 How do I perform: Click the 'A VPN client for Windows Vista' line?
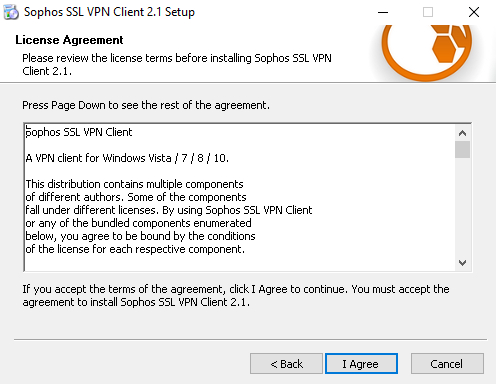pyautogui.click(x=127, y=158)
